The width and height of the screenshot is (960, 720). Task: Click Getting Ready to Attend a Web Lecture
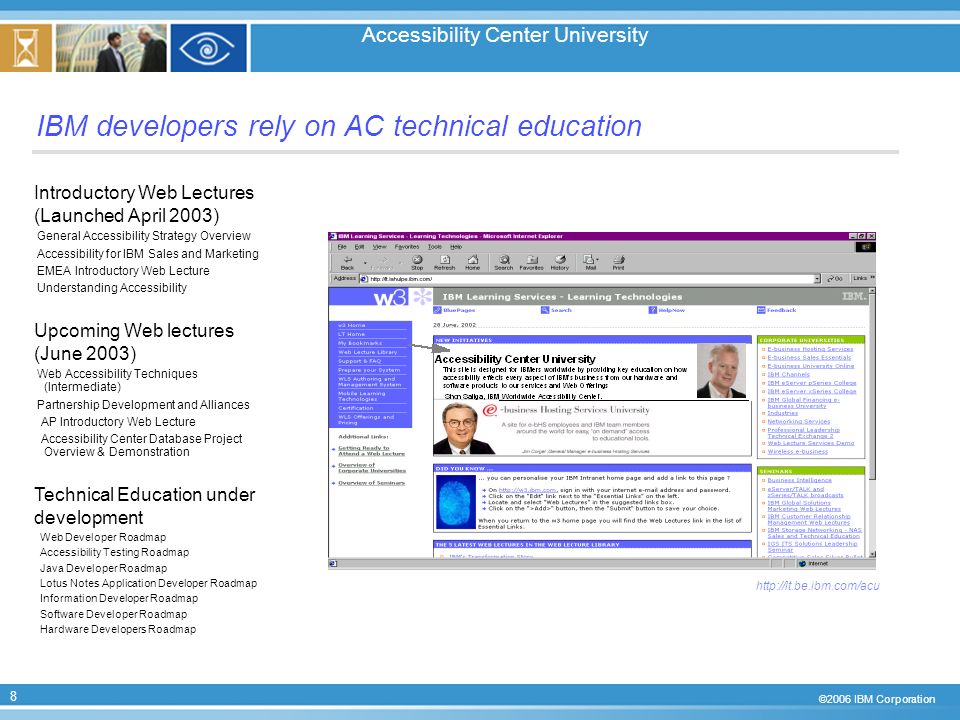[372, 451]
